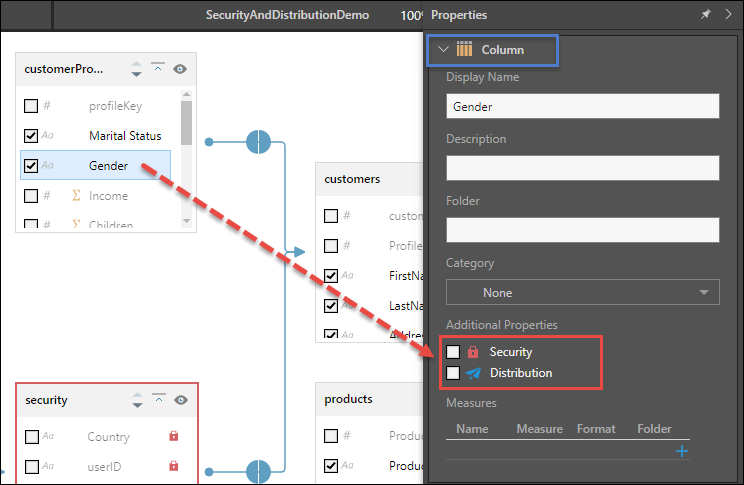Click the add measure plus icon
Image resolution: width=744 pixels, height=485 pixels.
tap(682, 451)
